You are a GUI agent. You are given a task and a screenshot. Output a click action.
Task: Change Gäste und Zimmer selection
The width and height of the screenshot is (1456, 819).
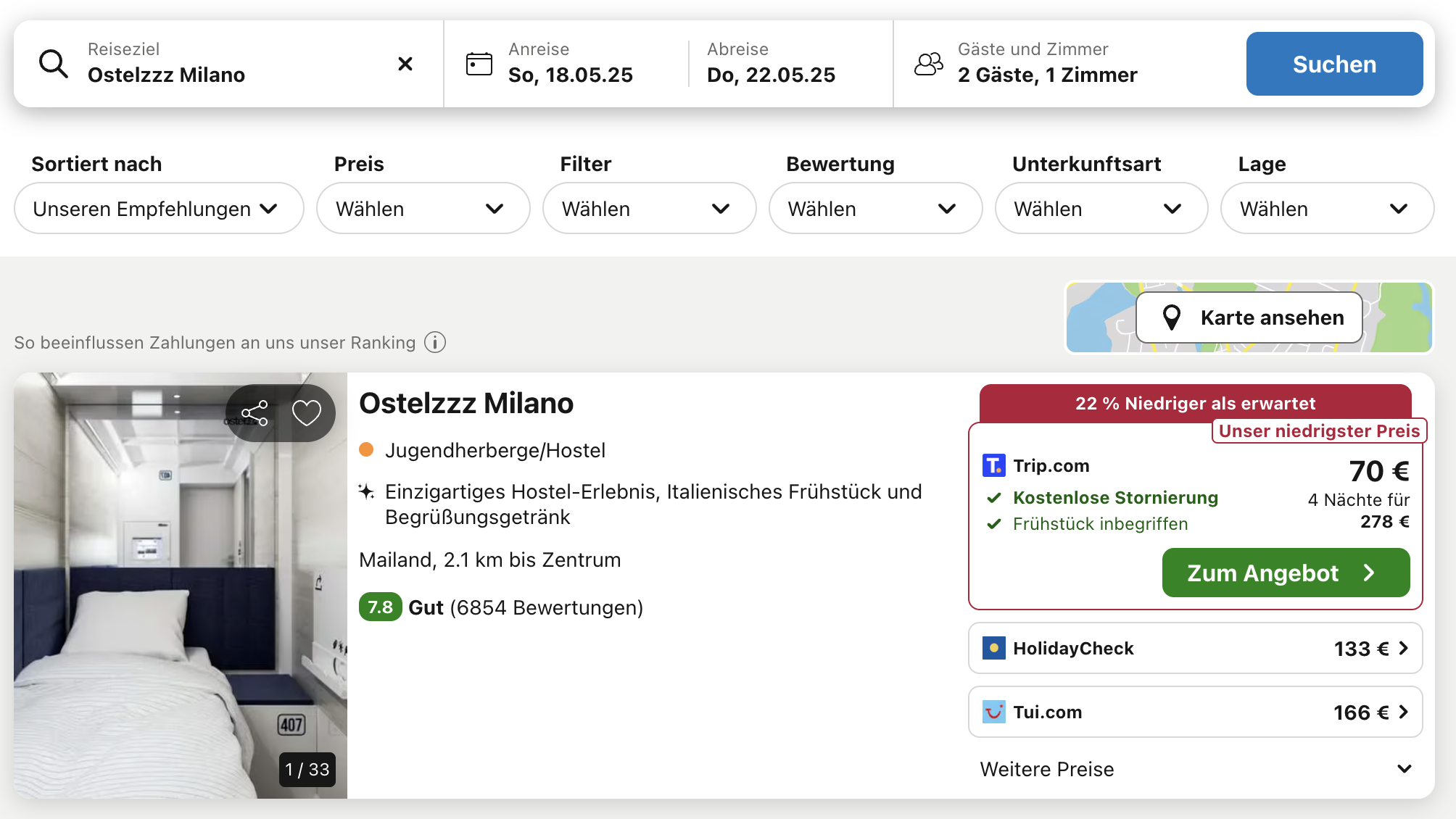pos(1047,64)
